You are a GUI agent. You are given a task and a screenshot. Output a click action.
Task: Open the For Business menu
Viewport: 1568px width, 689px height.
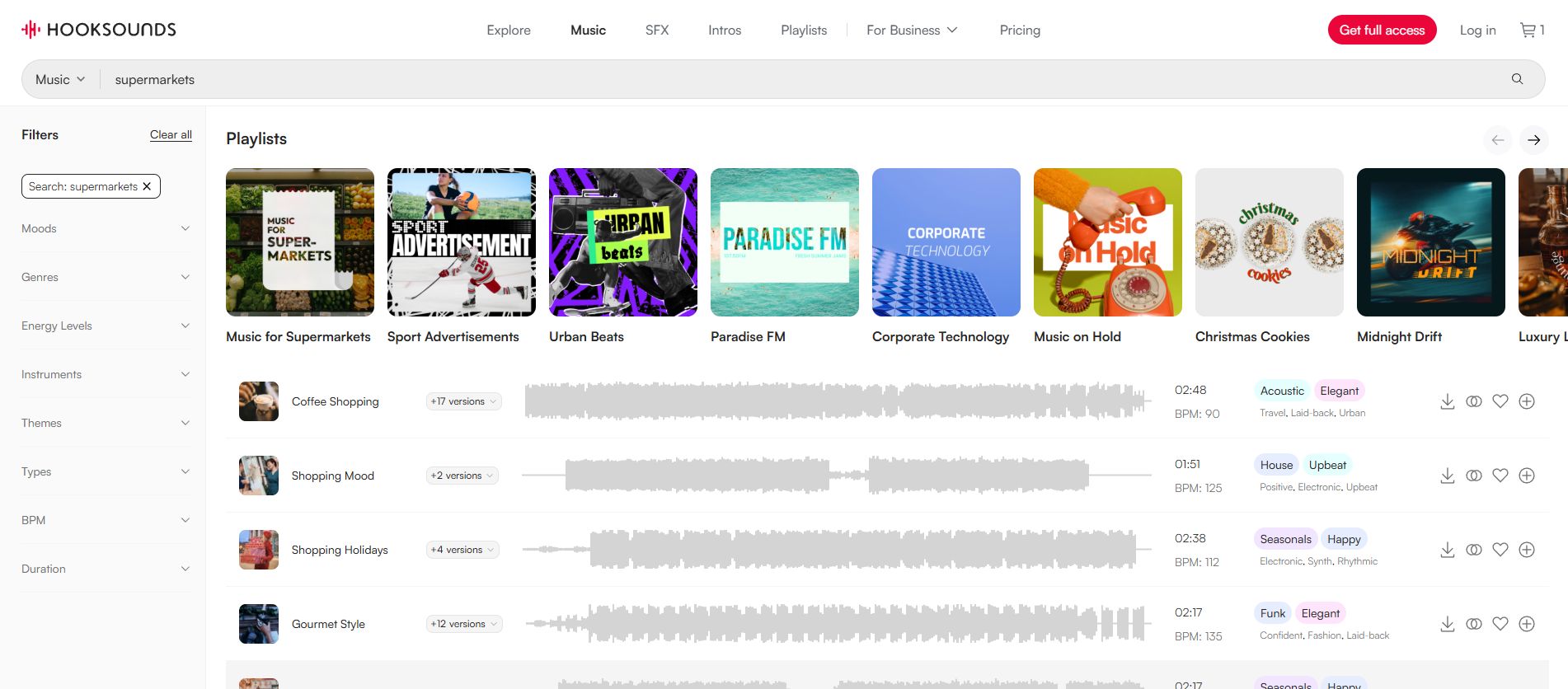coord(912,30)
